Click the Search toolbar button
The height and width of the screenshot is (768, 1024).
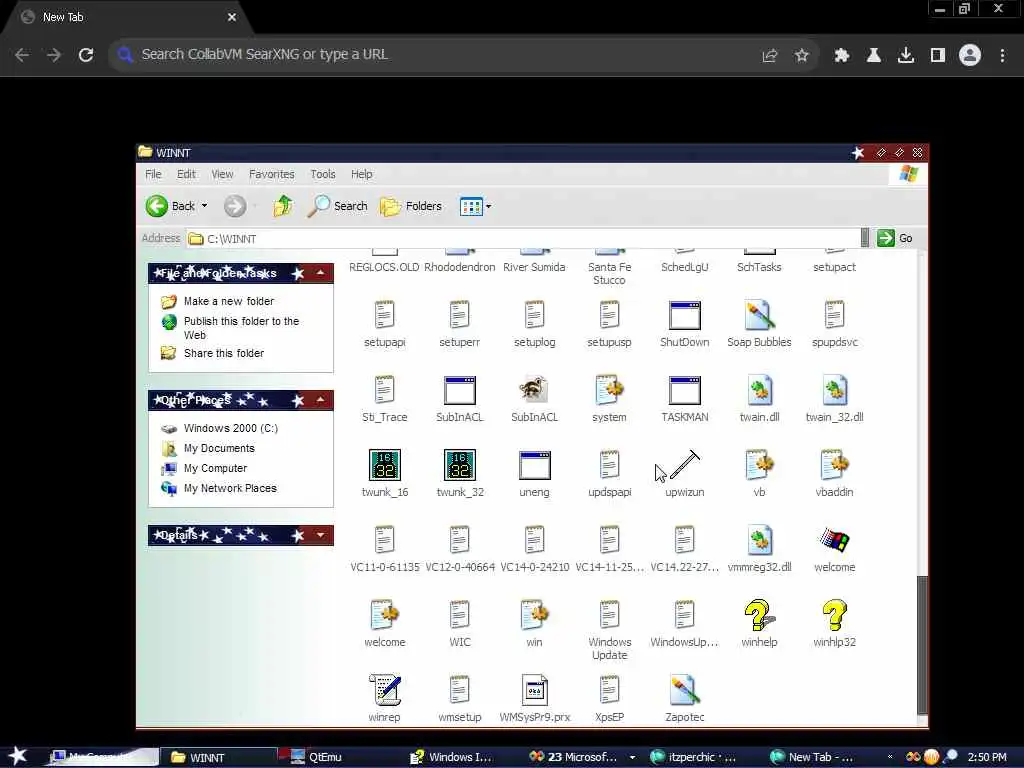tap(338, 206)
